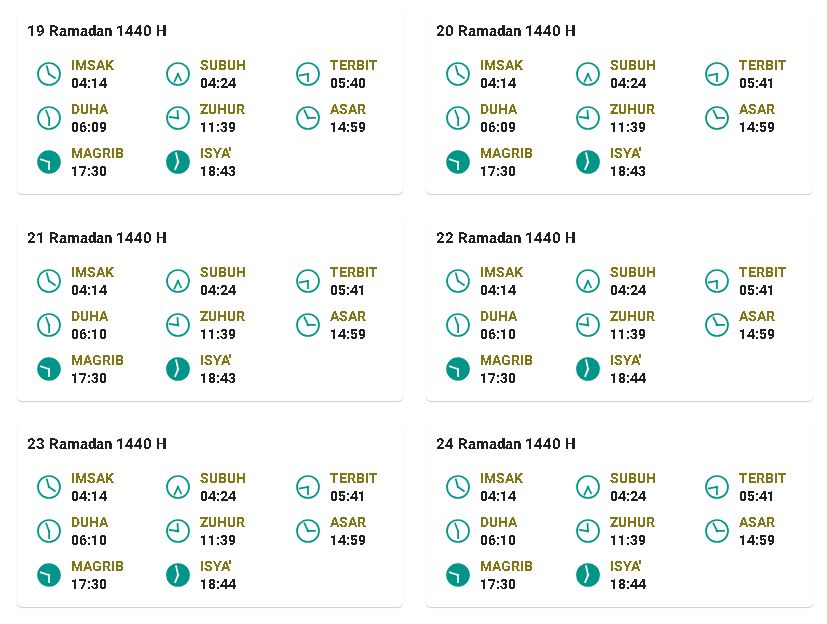Screen dimensions: 827x624
Task: Click the Zuhur clock icon for 19 Ramadan
Action: pos(178,118)
